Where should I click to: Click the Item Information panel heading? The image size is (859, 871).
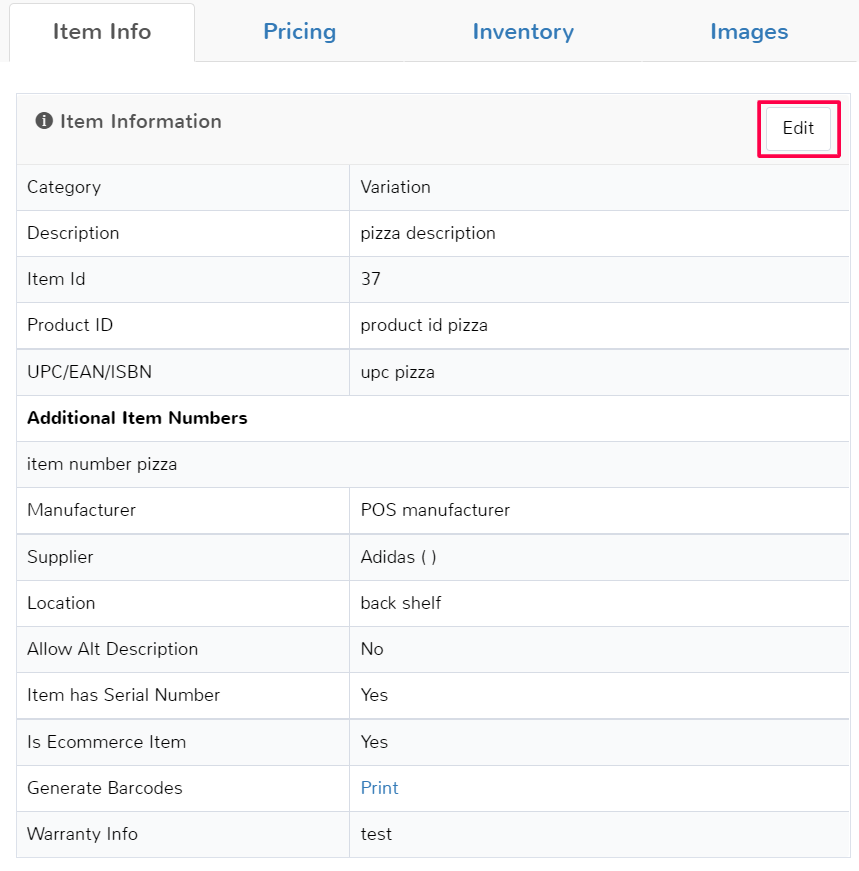point(140,121)
